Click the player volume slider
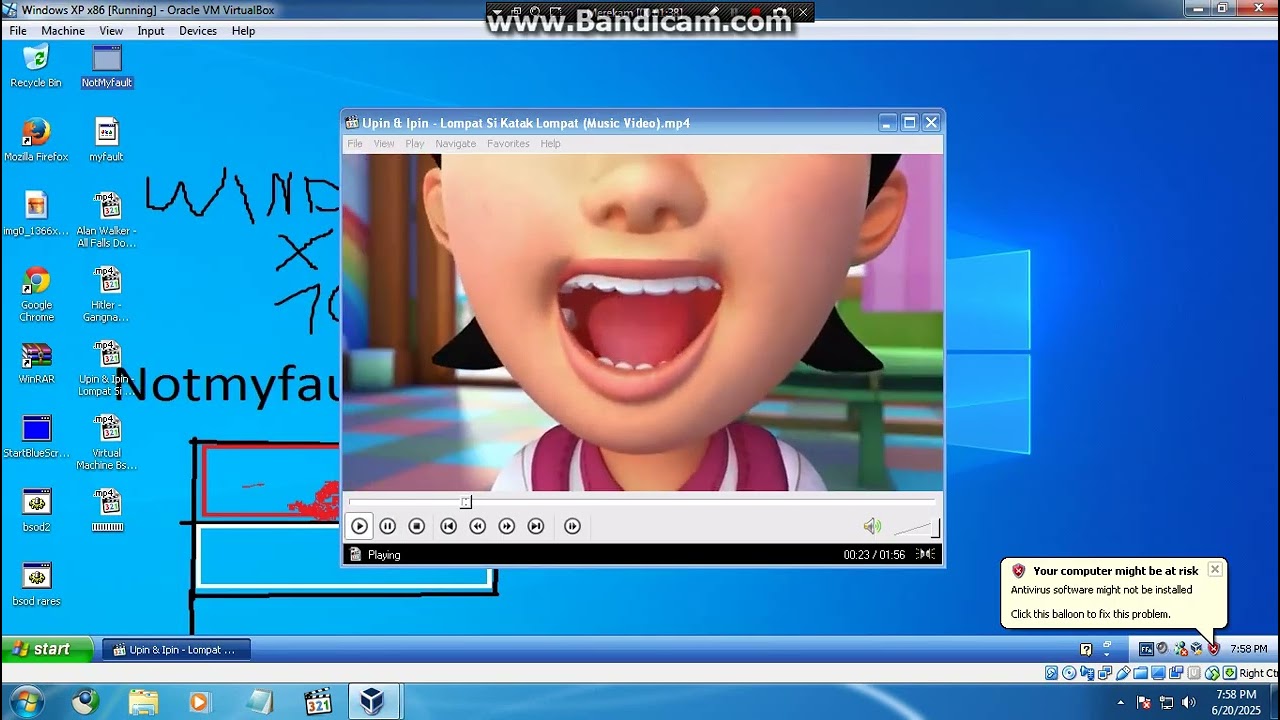 915,527
